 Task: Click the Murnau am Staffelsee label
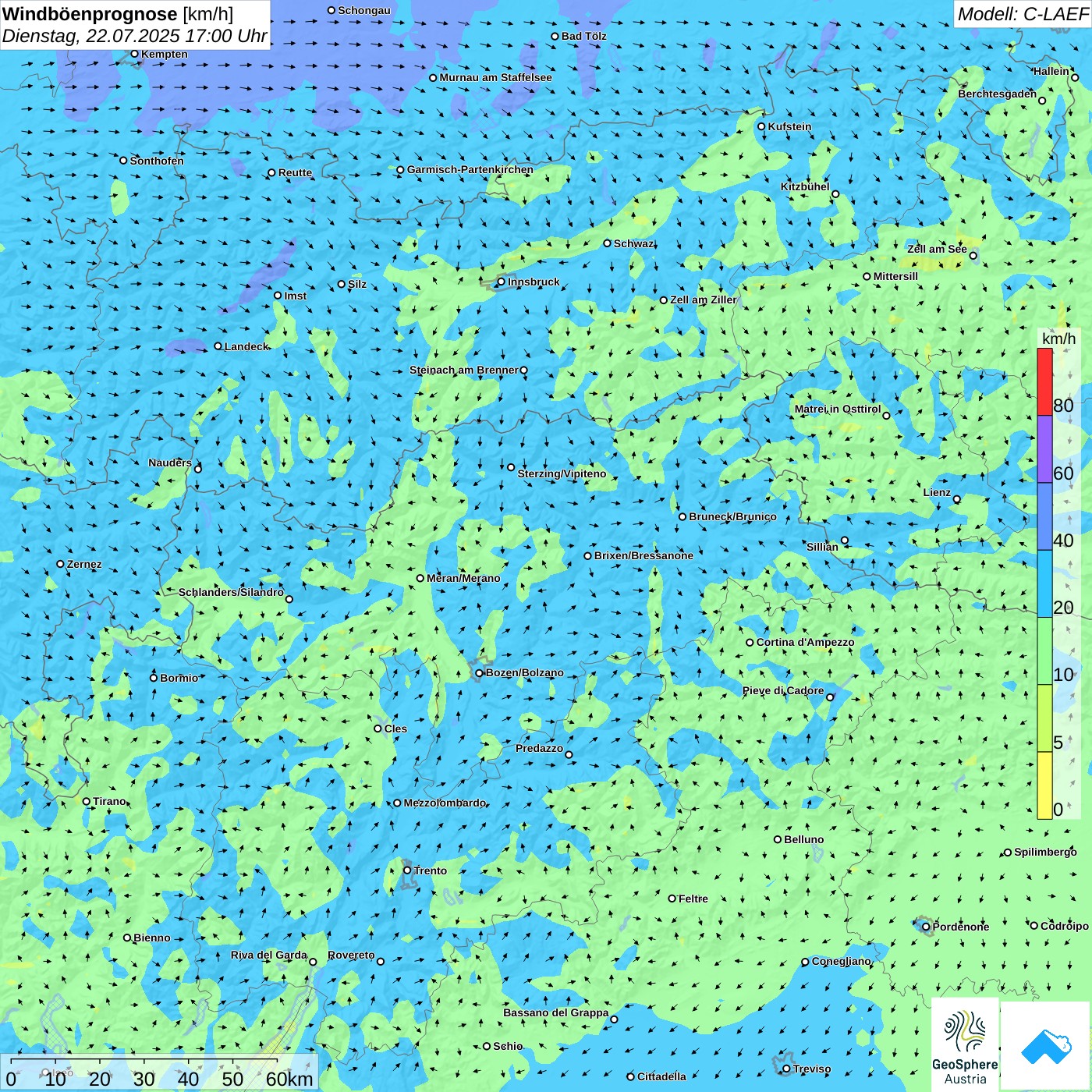tap(496, 77)
